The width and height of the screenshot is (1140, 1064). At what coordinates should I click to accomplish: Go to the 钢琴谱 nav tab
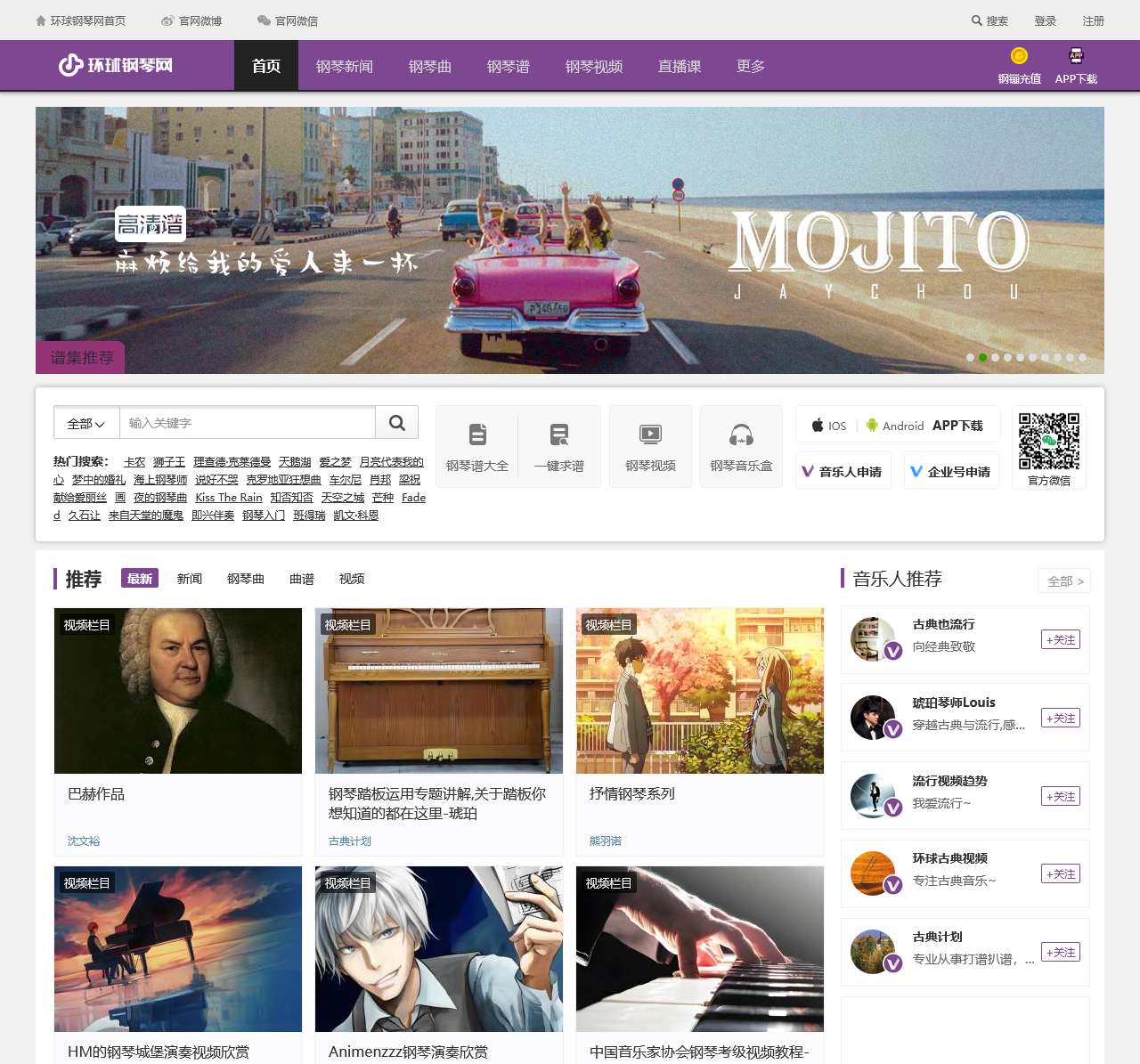coord(509,66)
